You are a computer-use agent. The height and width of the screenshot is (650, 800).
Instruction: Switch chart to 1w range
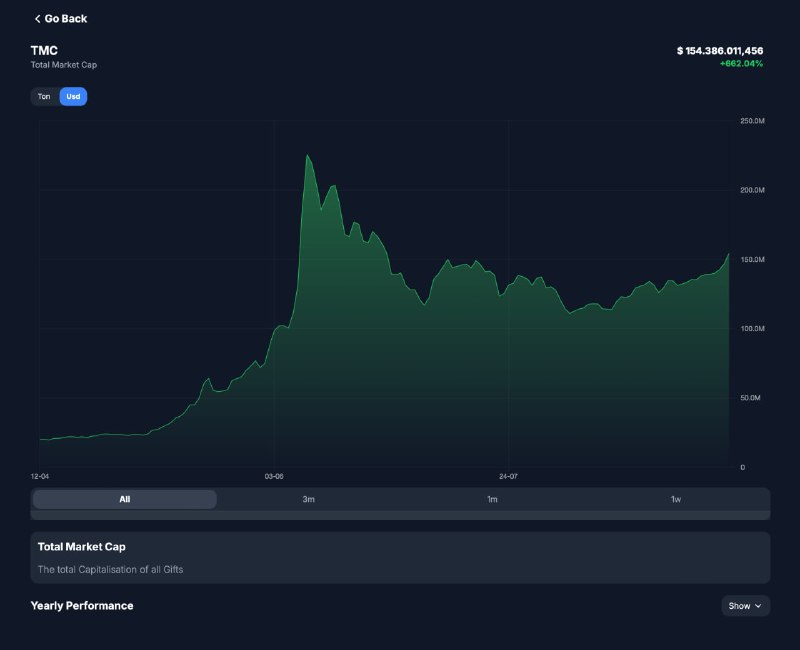coord(676,499)
